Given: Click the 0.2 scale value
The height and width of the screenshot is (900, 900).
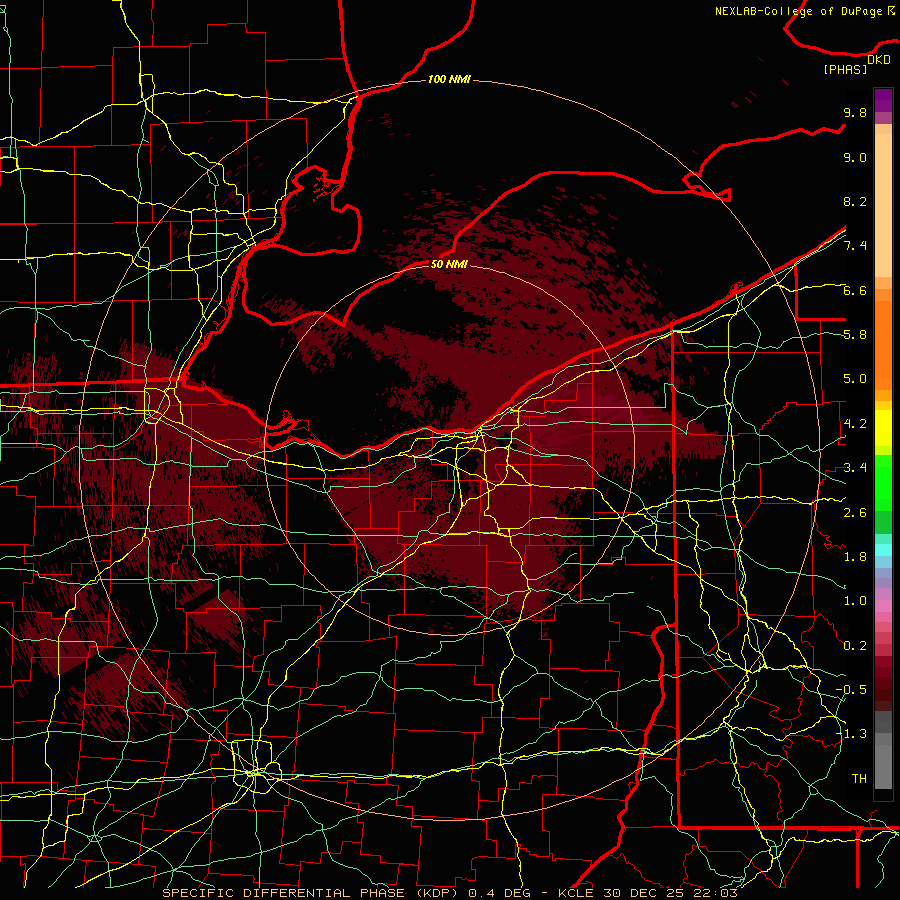Looking at the screenshot, I should pos(855,646).
